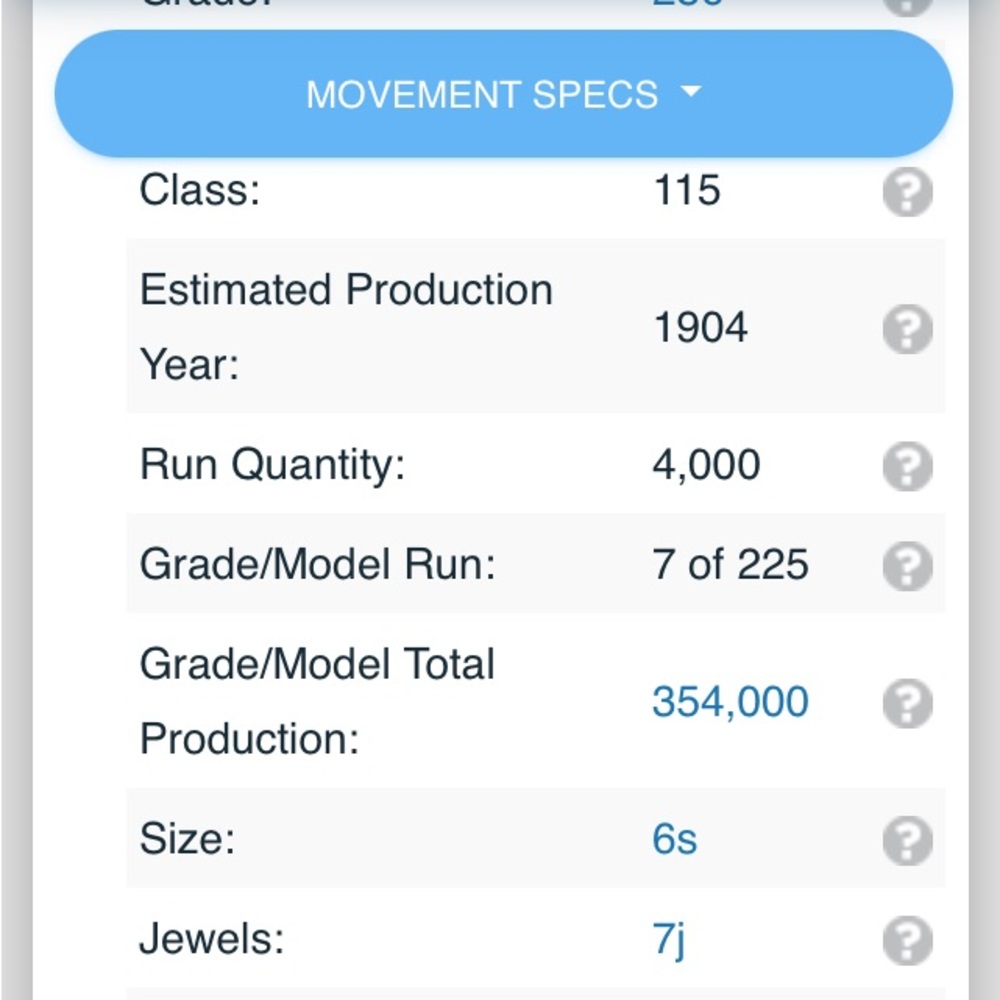1000x1000 pixels.
Task: Open the 7j jewels link
Action: click(x=669, y=940)
